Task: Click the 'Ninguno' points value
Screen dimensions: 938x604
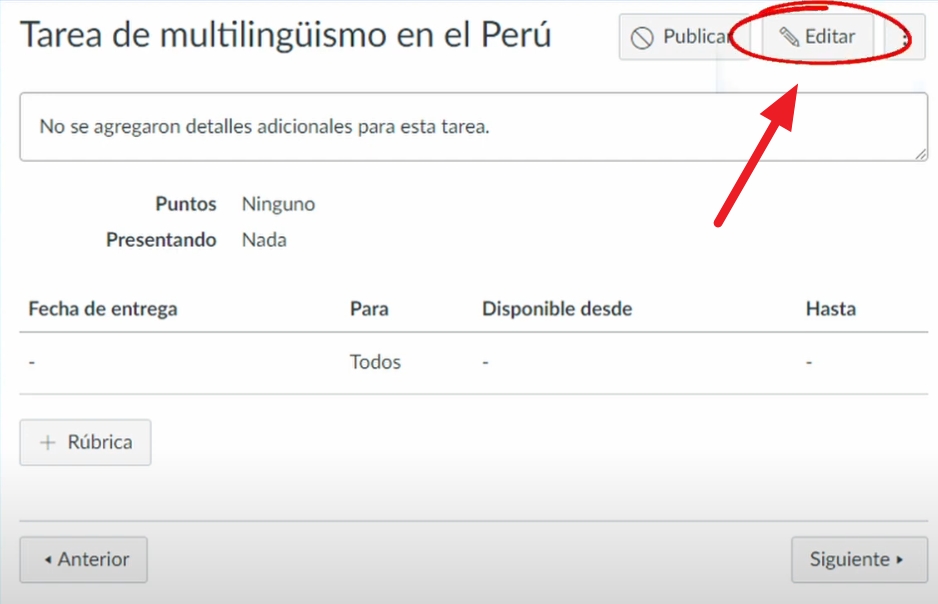Action: 278,204
